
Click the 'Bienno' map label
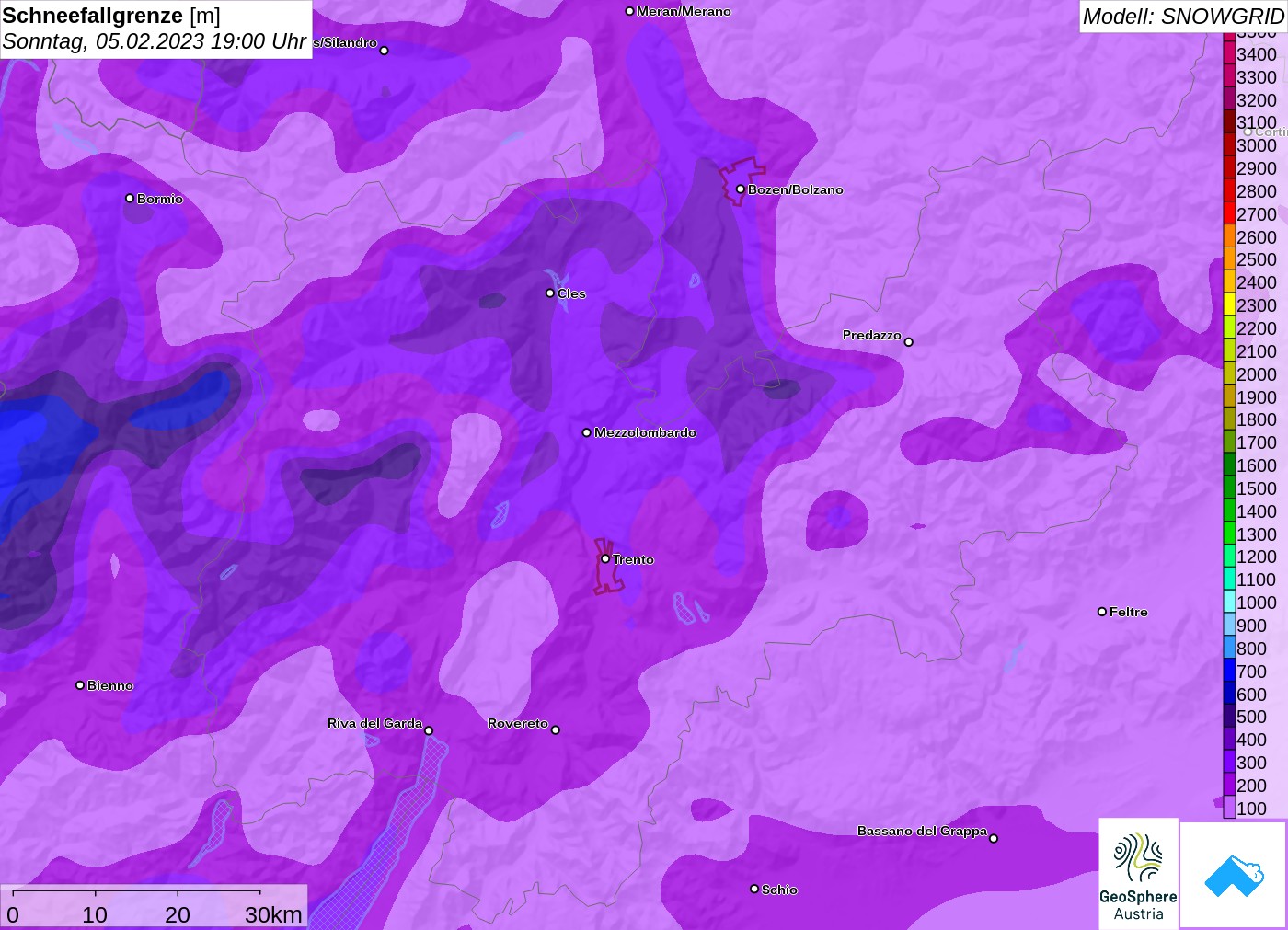coord(110,685)
